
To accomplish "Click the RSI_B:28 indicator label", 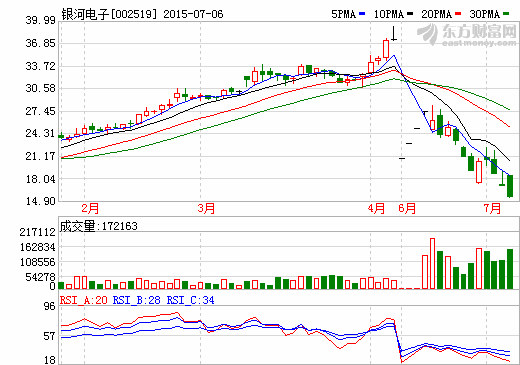I will click(137, 300).
